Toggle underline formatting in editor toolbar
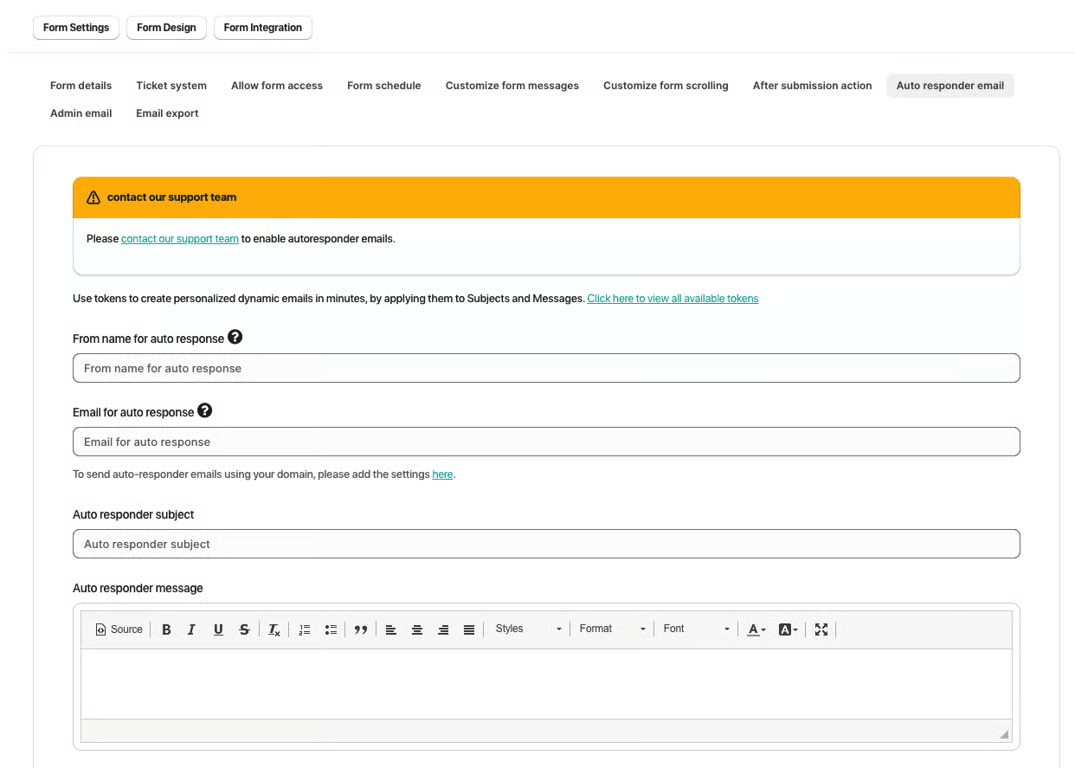Viewport: 1075px width, 768px height. click(218, 629)
